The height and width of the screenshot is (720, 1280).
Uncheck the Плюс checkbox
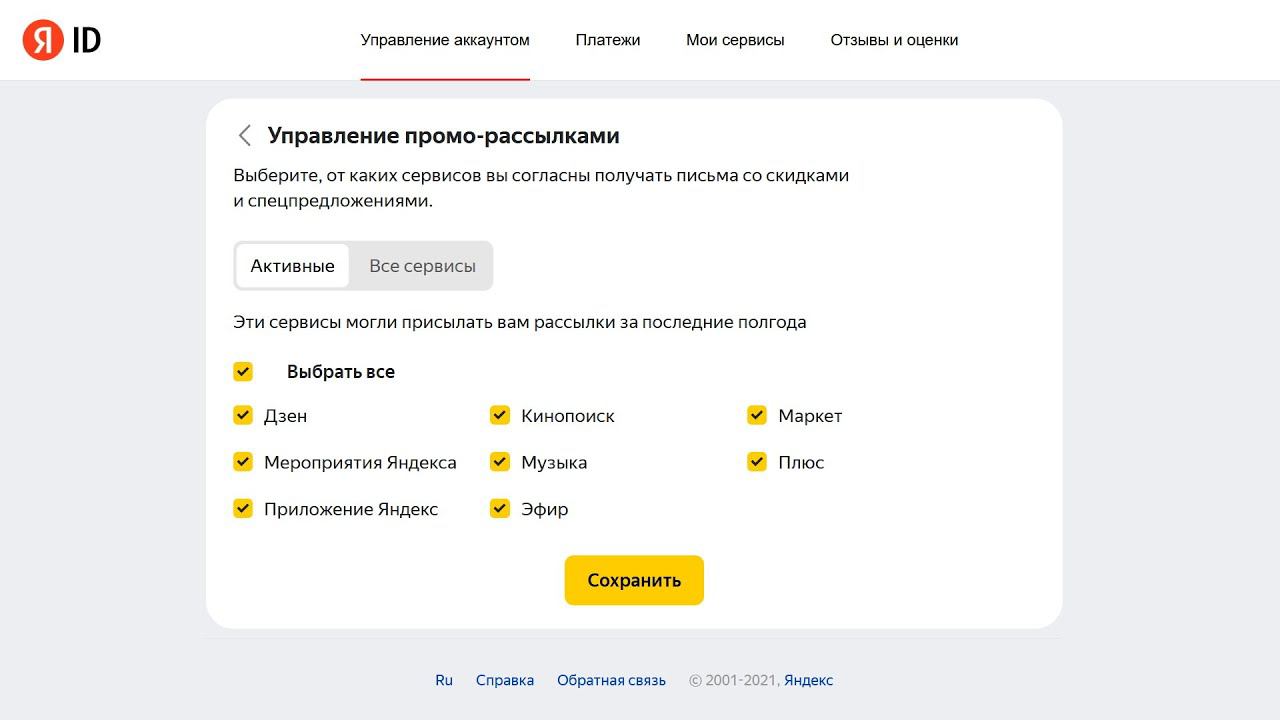[x=757, y=462]
